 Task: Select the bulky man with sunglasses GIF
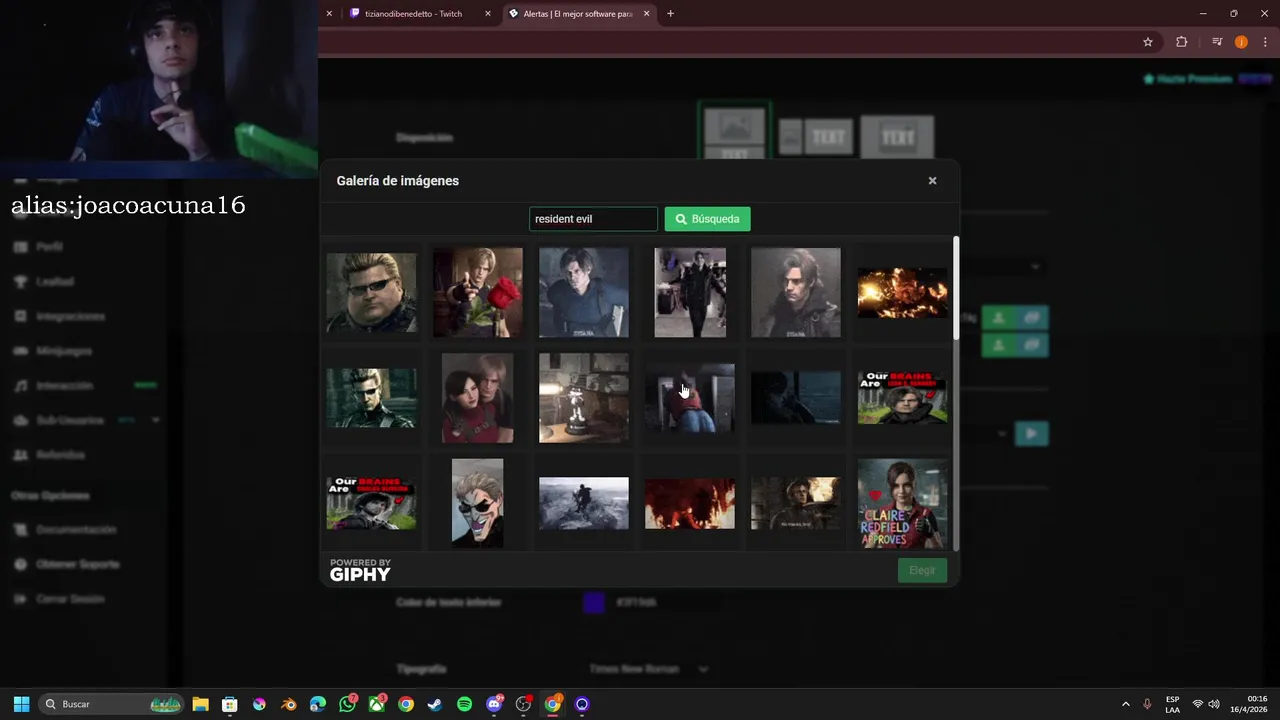(x=371, y=292)
